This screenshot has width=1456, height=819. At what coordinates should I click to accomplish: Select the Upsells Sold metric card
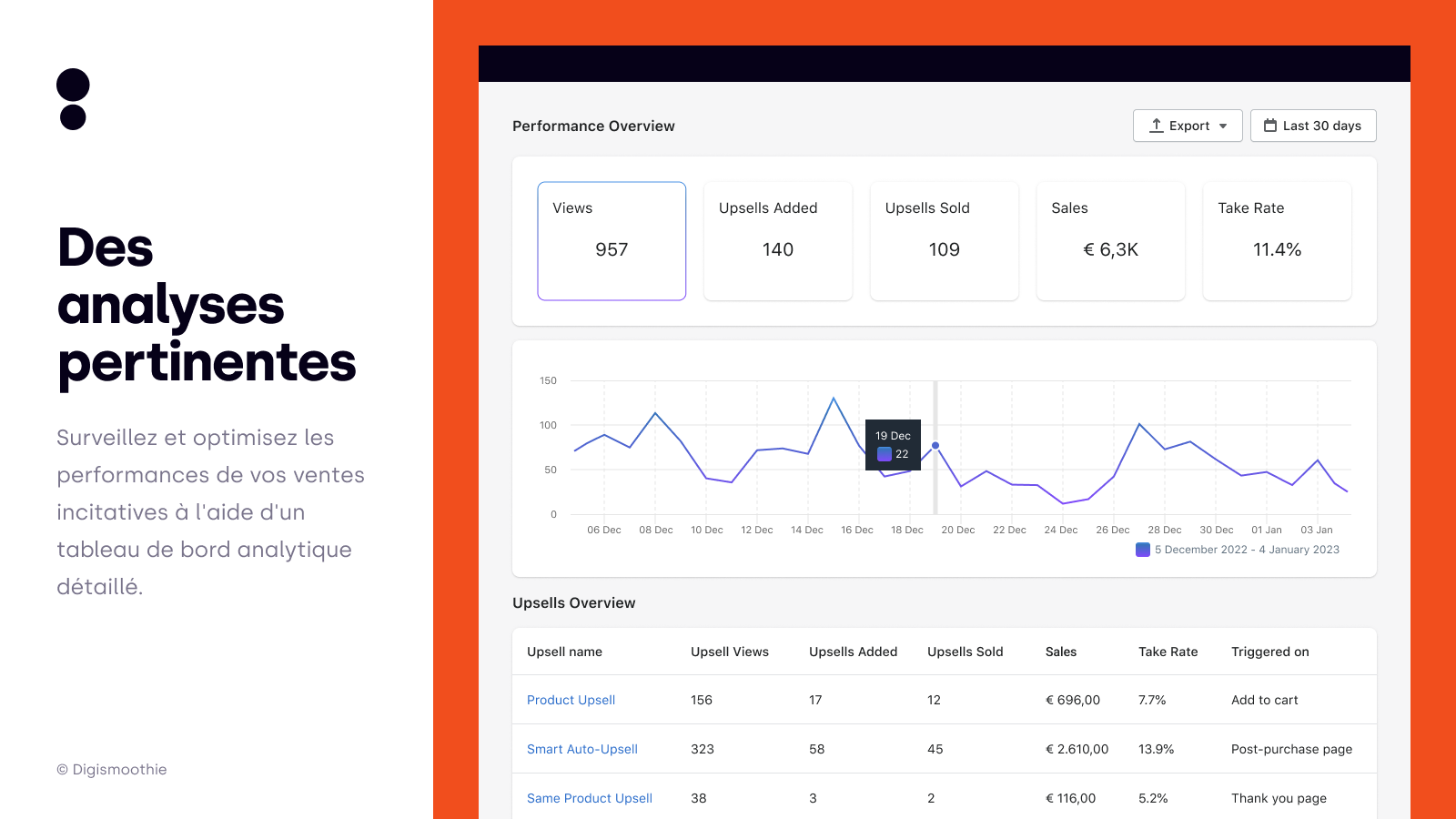tap(945, 241)
